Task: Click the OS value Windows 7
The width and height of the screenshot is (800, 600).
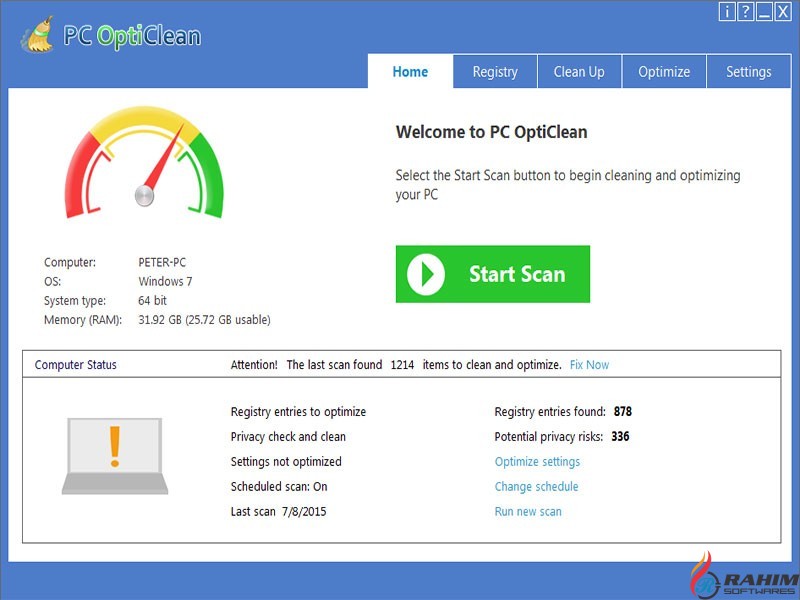Action: pyautogui.click(x=165, y=282)
